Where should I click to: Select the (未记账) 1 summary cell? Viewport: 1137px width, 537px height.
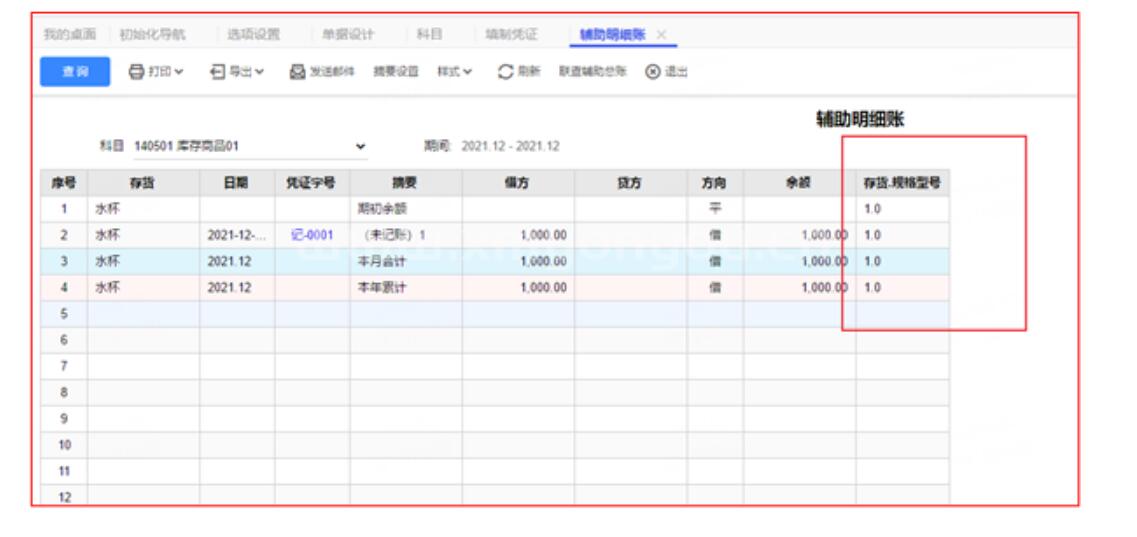coord(406,236)
